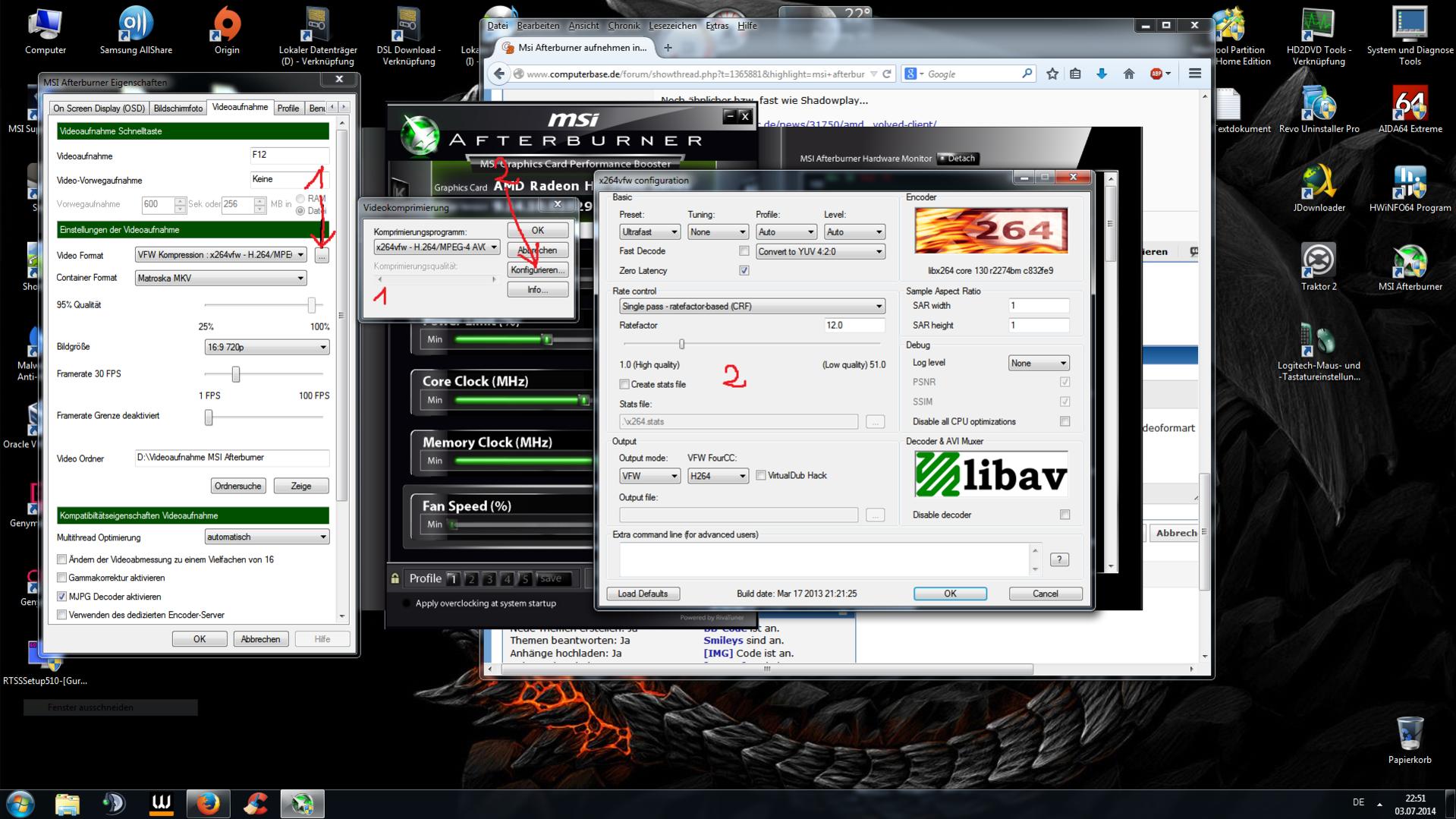The image size is (1456, 819).
Task: Adjust the Ratefactor slider
Action: [x=682, y=344]
